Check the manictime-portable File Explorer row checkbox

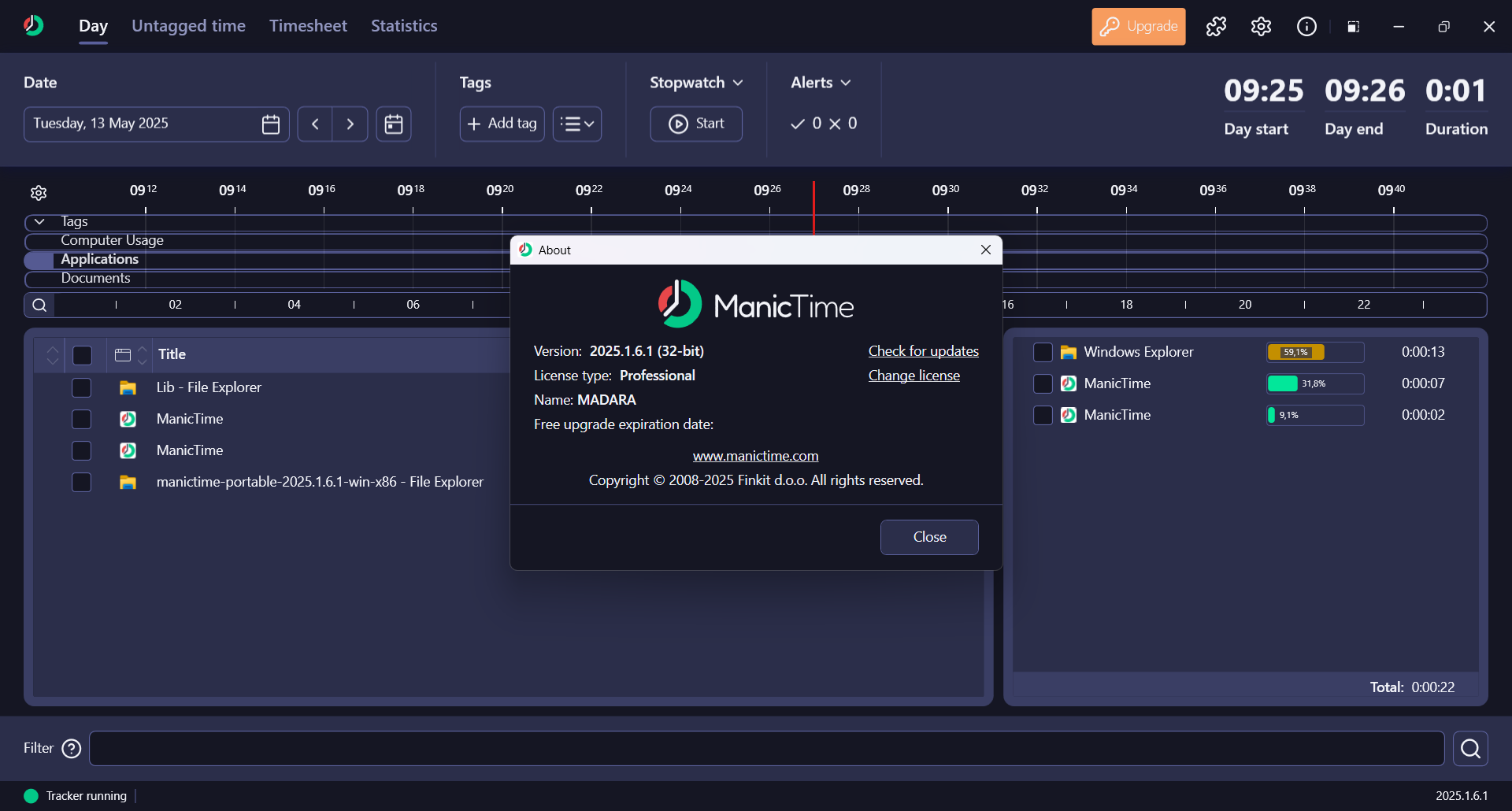pos(82,482)
